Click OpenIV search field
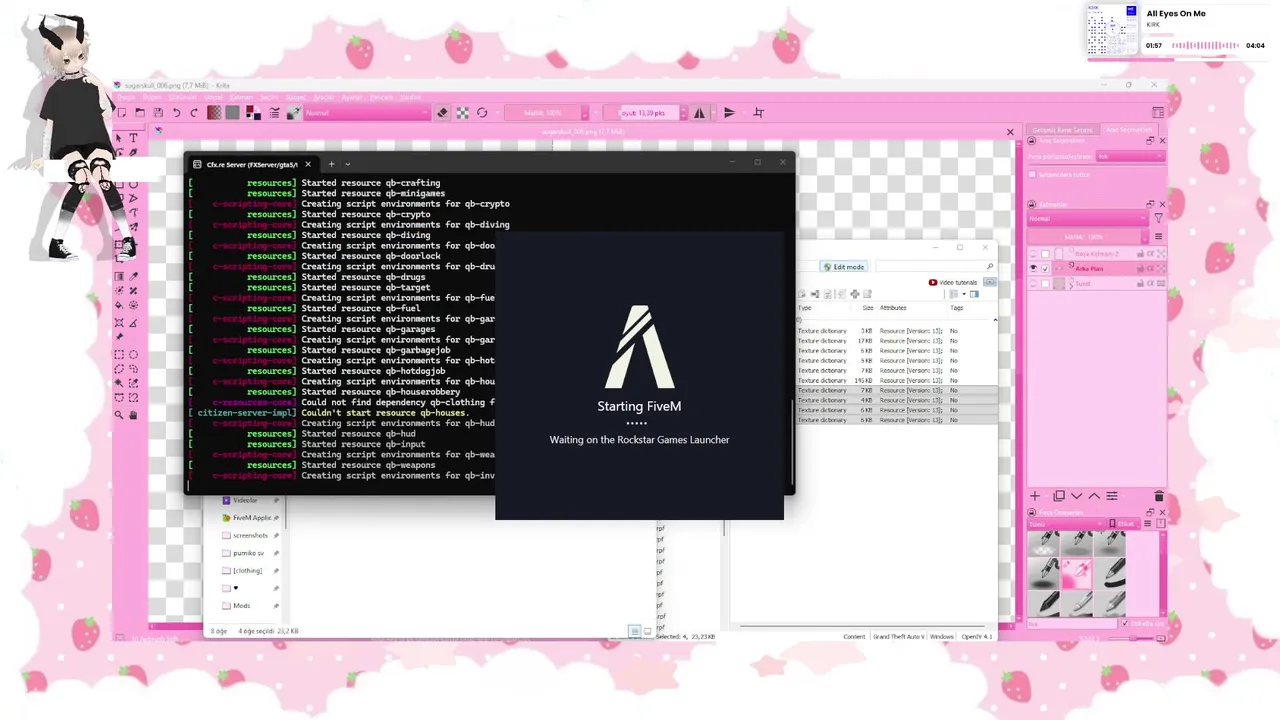Screen dimensions: 1280x720 coord(936,267)
